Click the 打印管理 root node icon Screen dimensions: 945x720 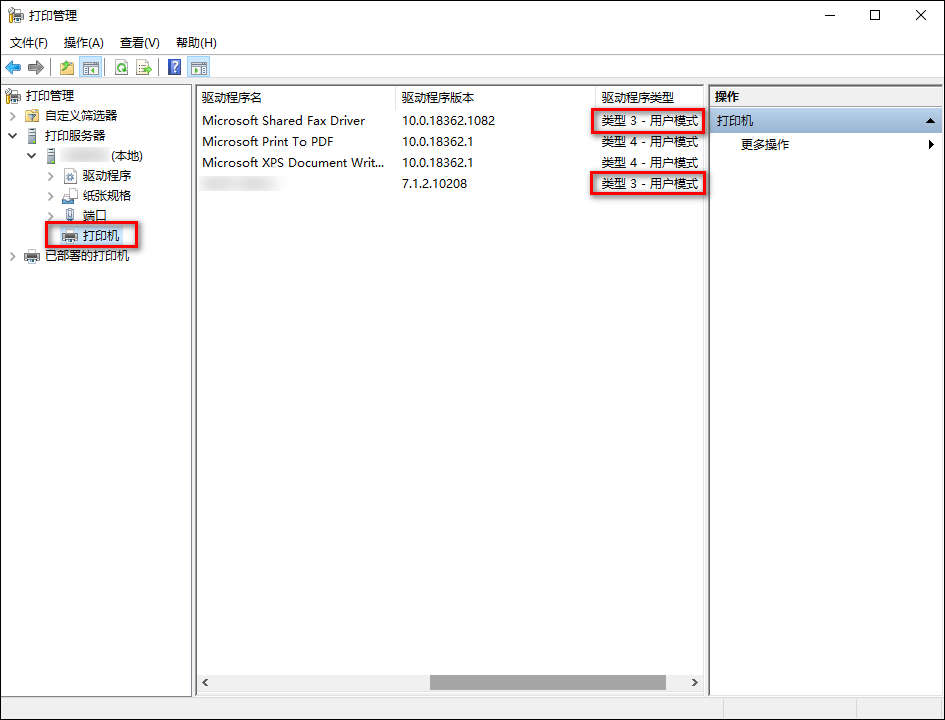click(13, 96)
